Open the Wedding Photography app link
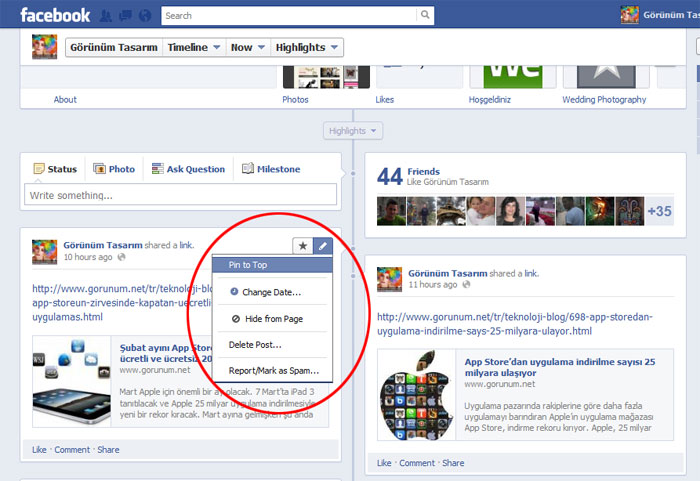The height and width of the screenshot is (481, 700). pos(604,100)
